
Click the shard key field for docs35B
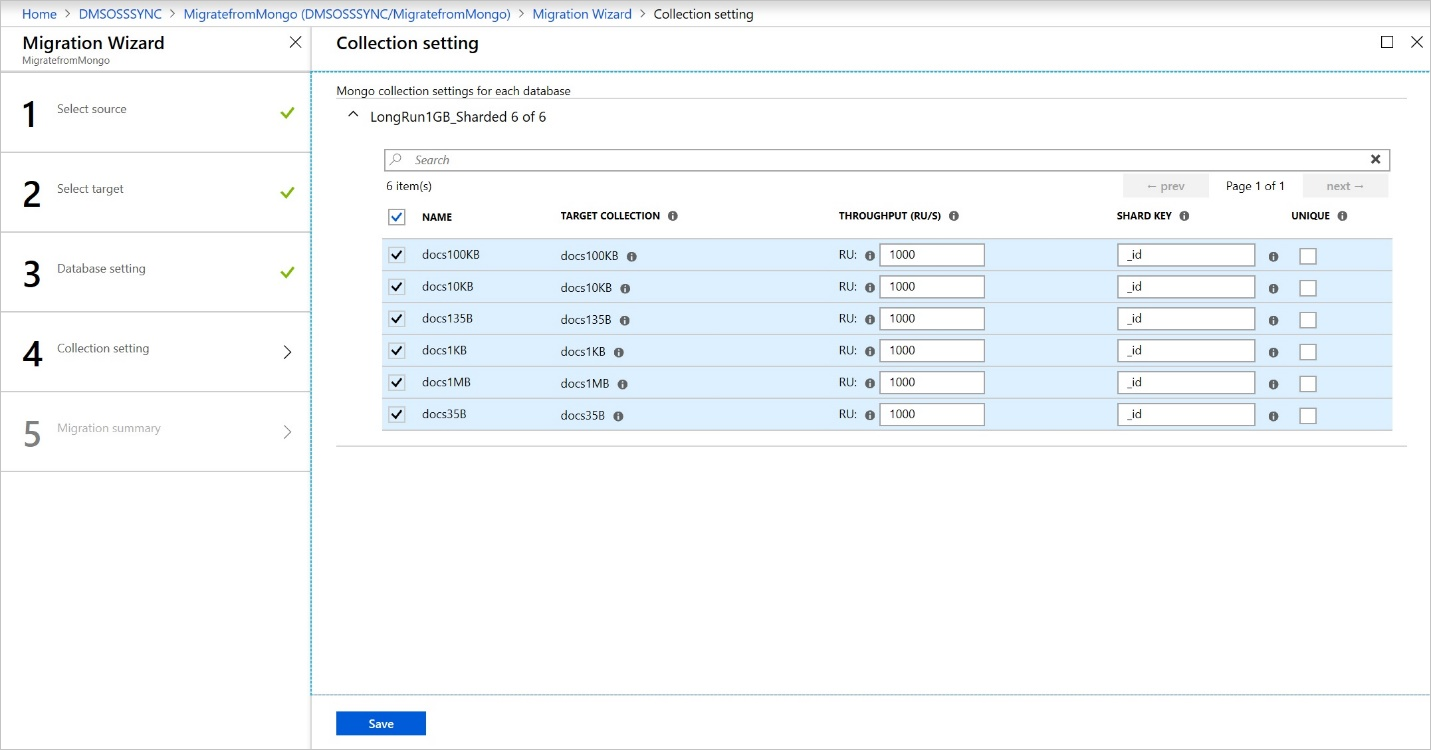[x=1186, y=415]
